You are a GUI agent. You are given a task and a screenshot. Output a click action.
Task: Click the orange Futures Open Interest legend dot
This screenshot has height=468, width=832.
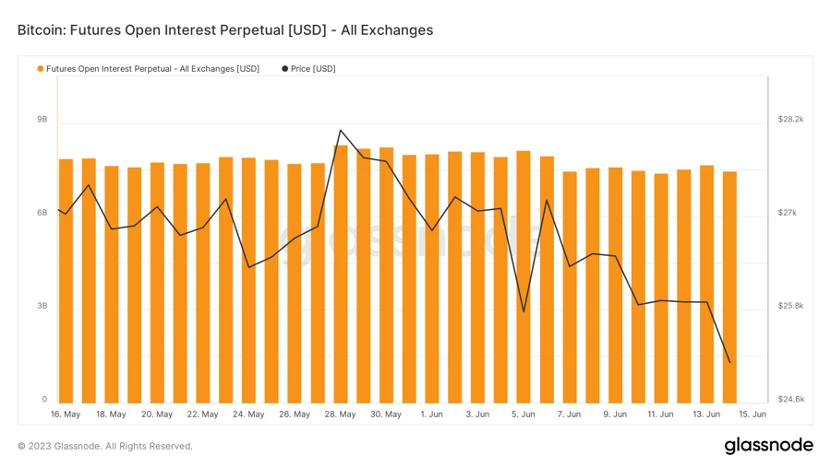pyautogui.click(x=40, y=69)
